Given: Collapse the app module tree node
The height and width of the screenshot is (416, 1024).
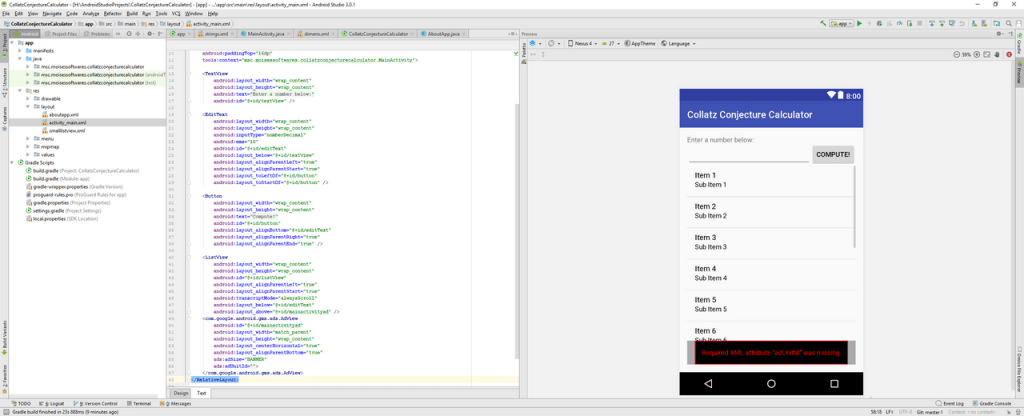Looking at the screenshot, I should [12, 42].
